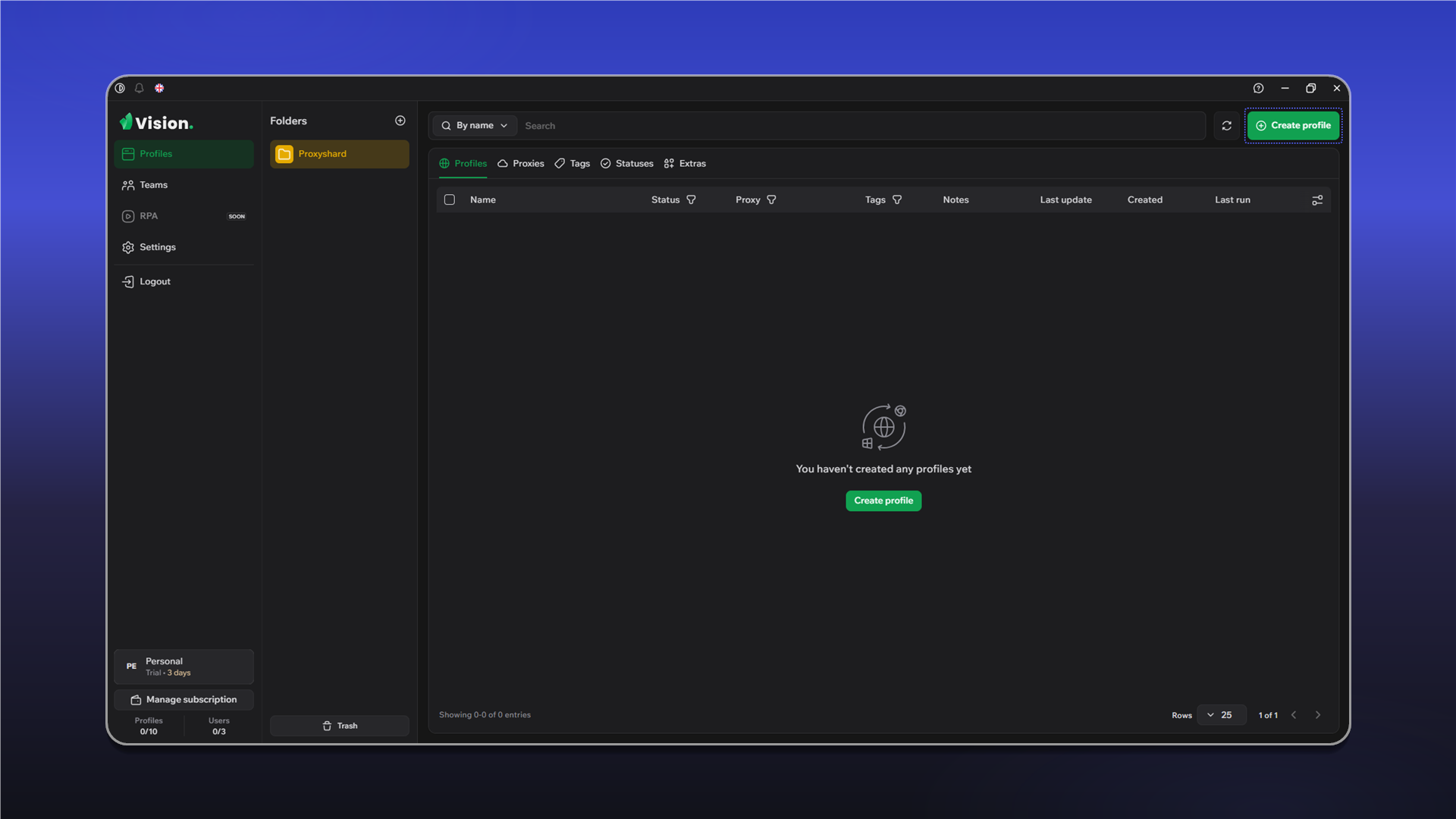Viewport: 1456px width, 819px height.
Task: Click the center Create profile button
Action: coord(883,500)
